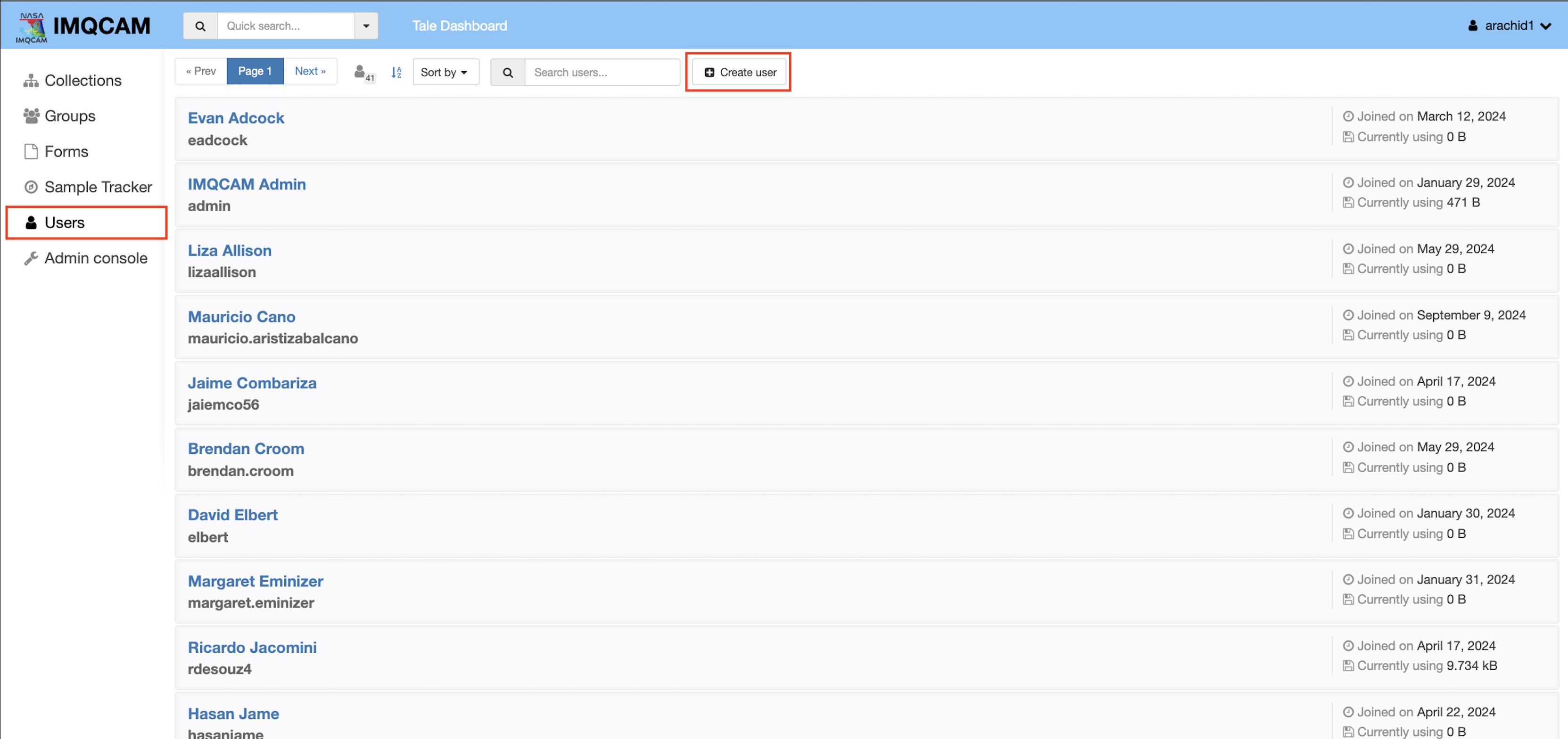
Task: Click the text Joined on January 29, 2024
Action: point(1436,182)
